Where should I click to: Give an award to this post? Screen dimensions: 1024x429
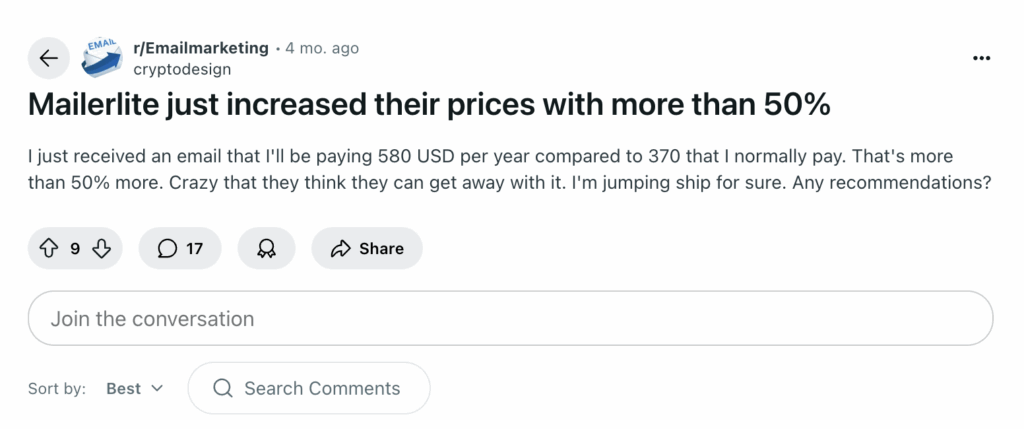point(266,248)
